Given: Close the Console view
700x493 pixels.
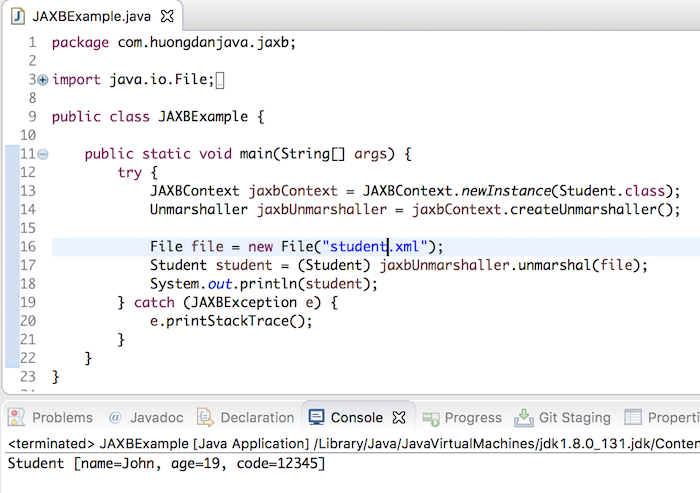Looking at the screenshot, I should pos(399,418).
